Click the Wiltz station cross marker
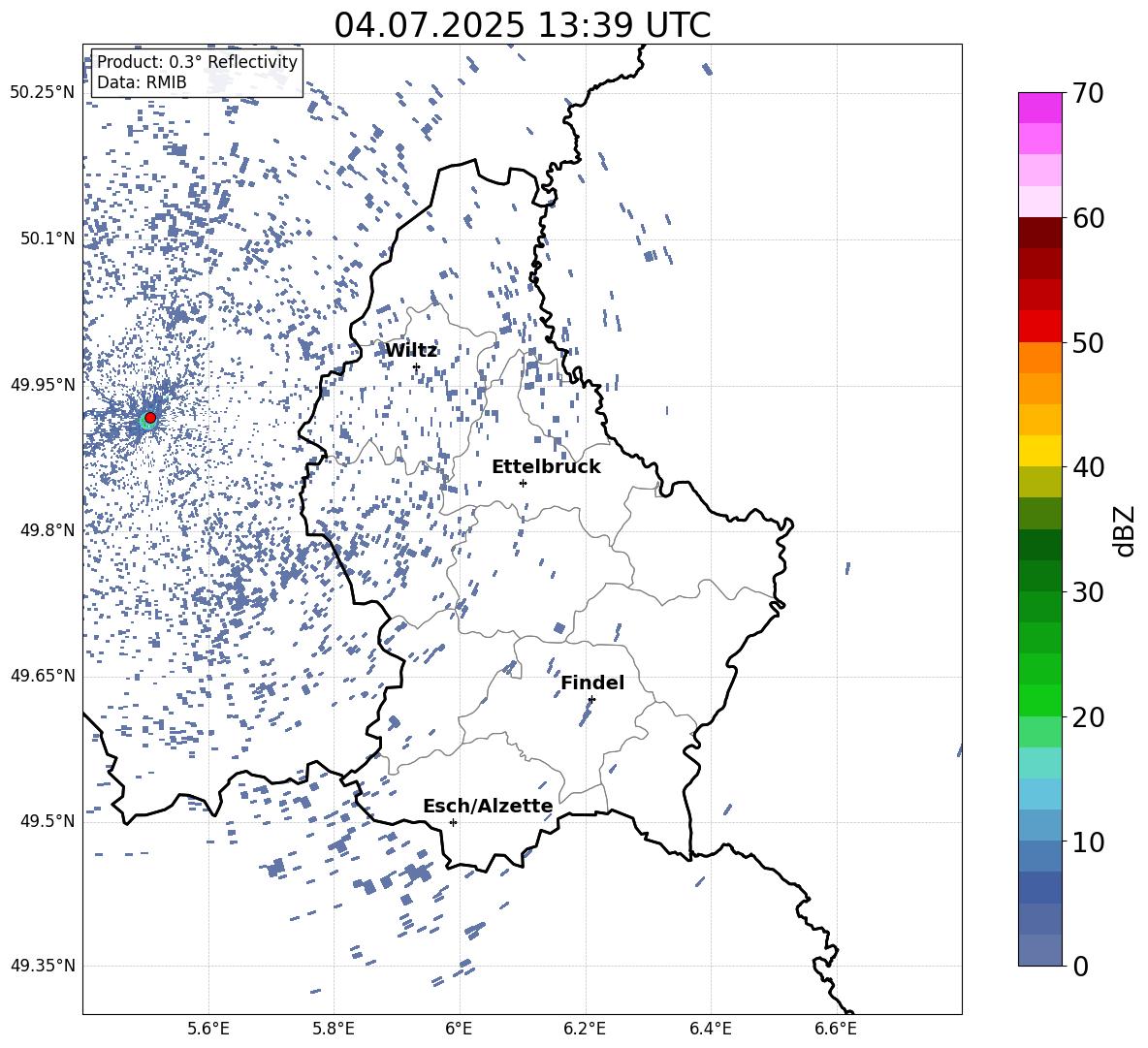 point(417,366)
